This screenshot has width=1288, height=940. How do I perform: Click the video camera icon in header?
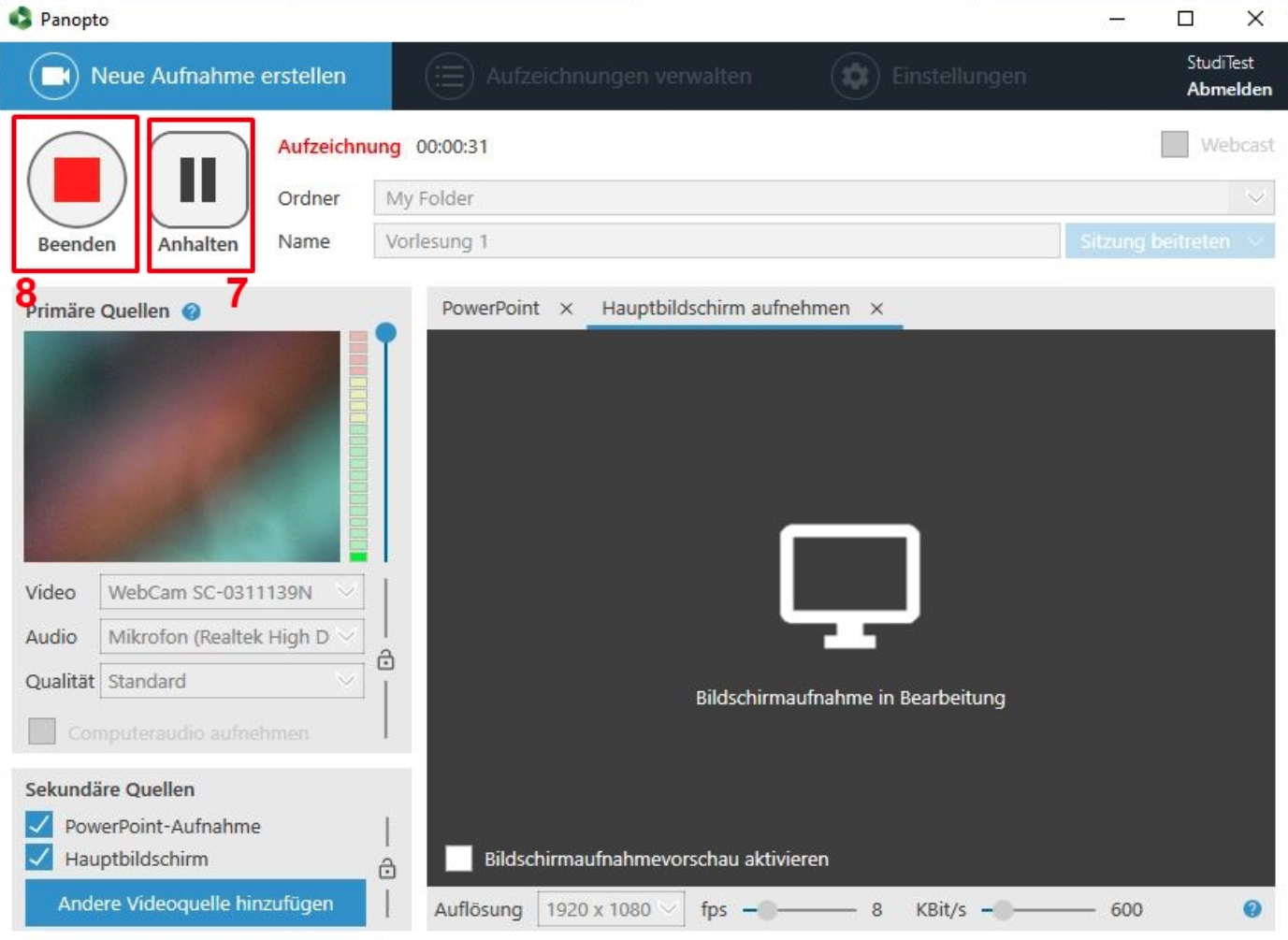point(54,76)
